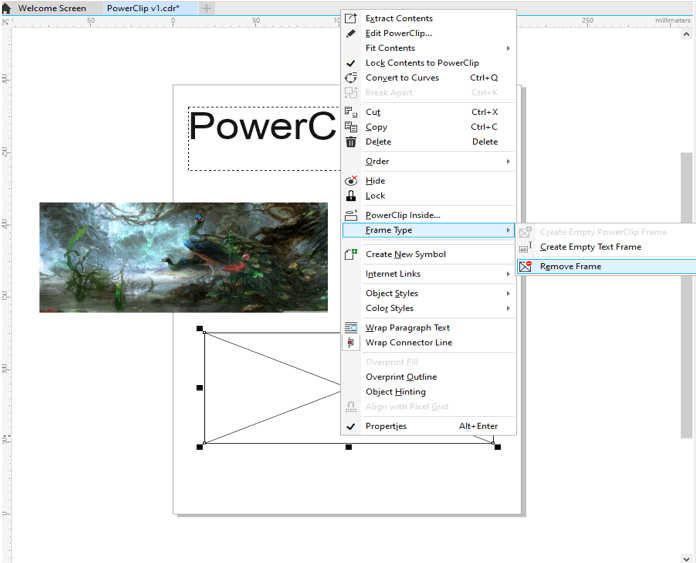
Task: Click the Extract Contents icon
Action: click(351, 18)
